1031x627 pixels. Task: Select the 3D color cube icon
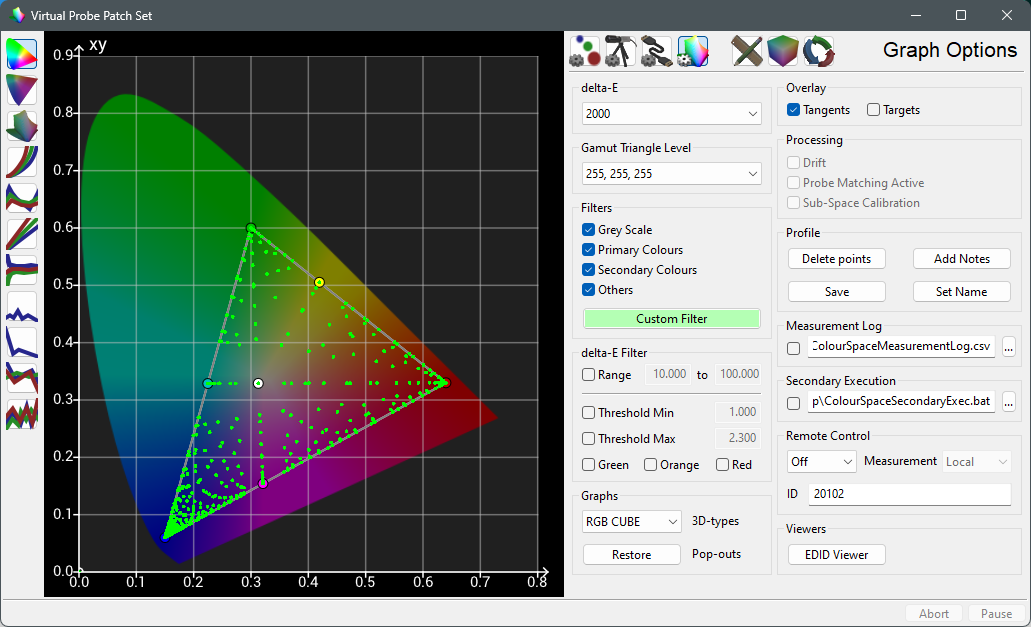point(783,50)
